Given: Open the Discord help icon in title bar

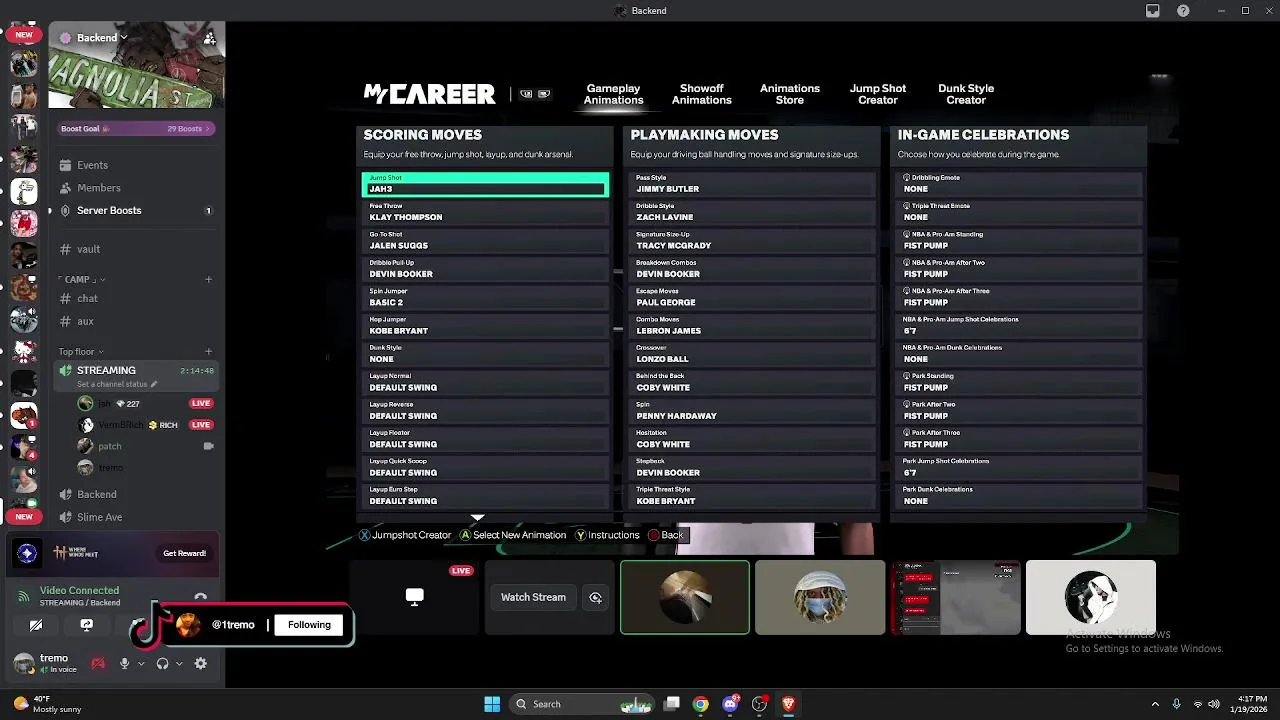Looking at the screenshot, I should point(1184,11).
